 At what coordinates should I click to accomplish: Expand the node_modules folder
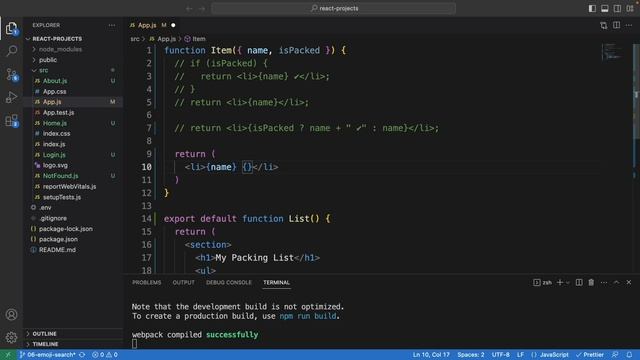(60, 49)
